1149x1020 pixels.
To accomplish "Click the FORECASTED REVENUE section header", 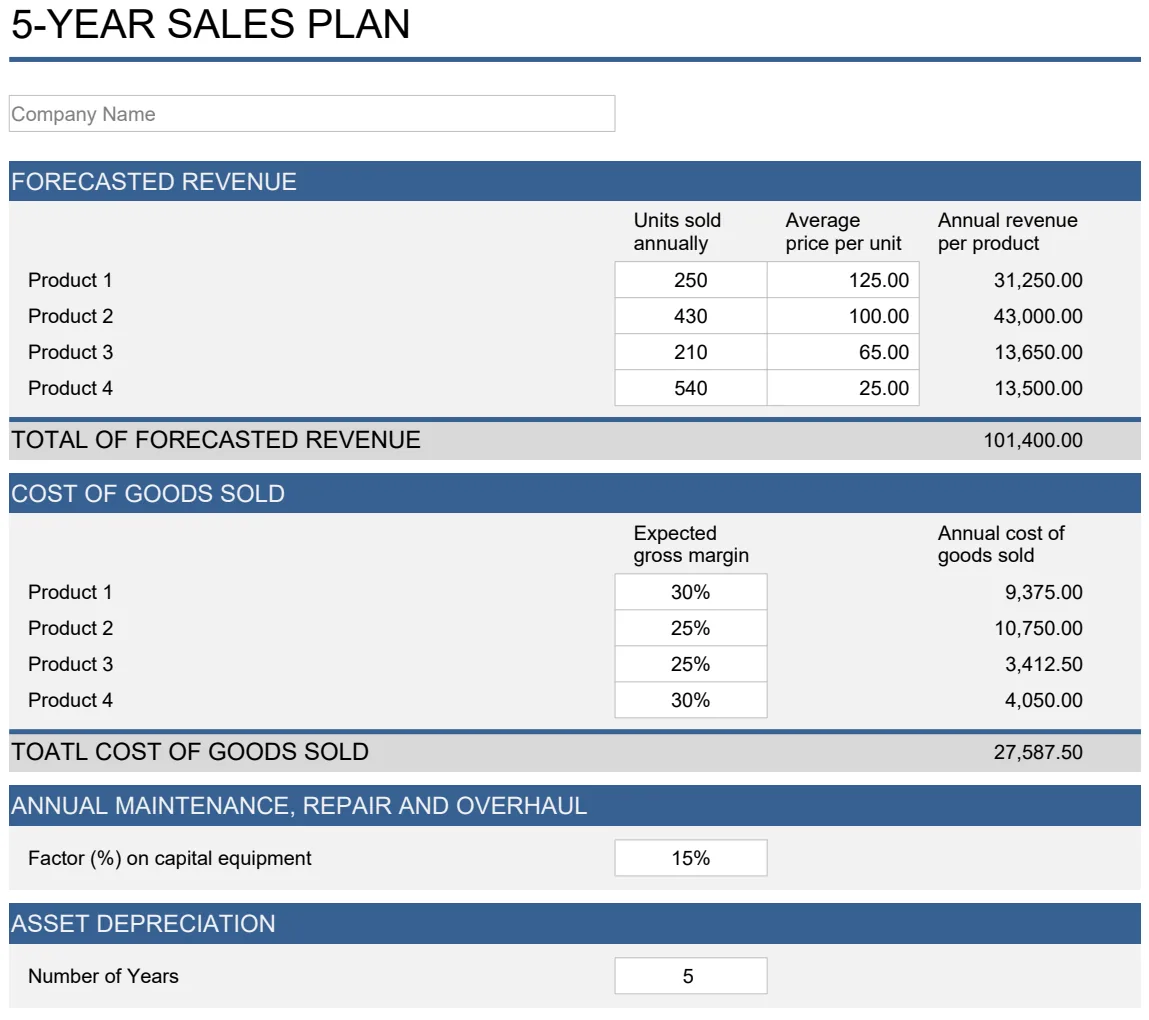I will 574,181.
